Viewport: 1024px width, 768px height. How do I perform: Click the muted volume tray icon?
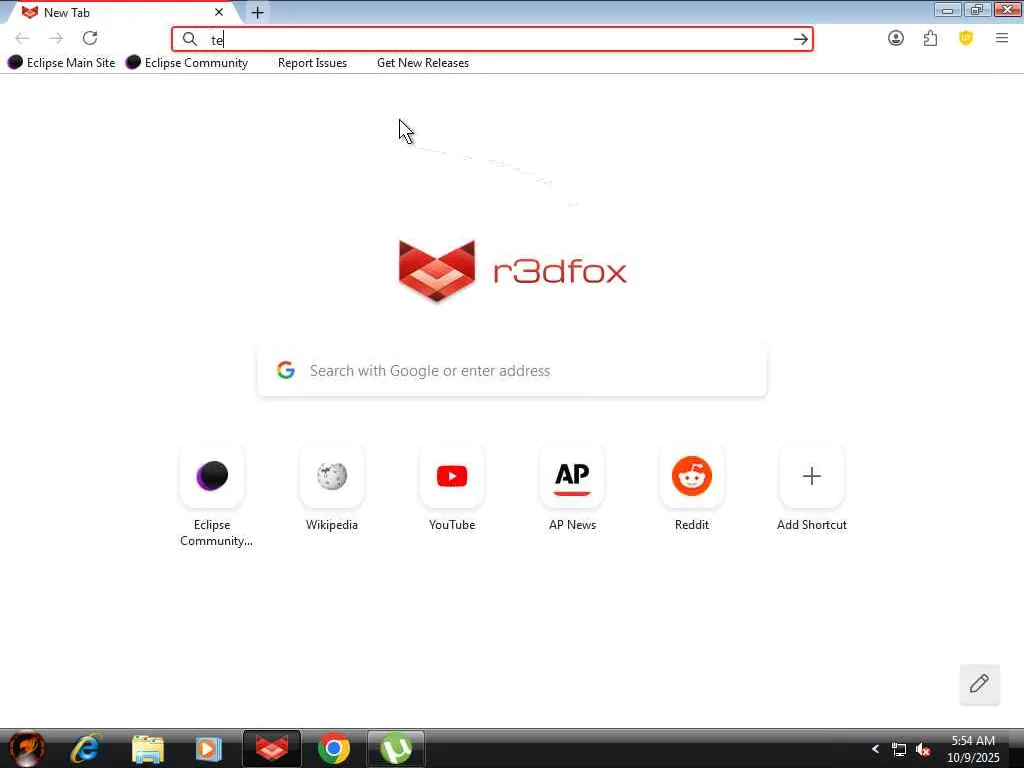pyautogui.click(x=923, y=750)
